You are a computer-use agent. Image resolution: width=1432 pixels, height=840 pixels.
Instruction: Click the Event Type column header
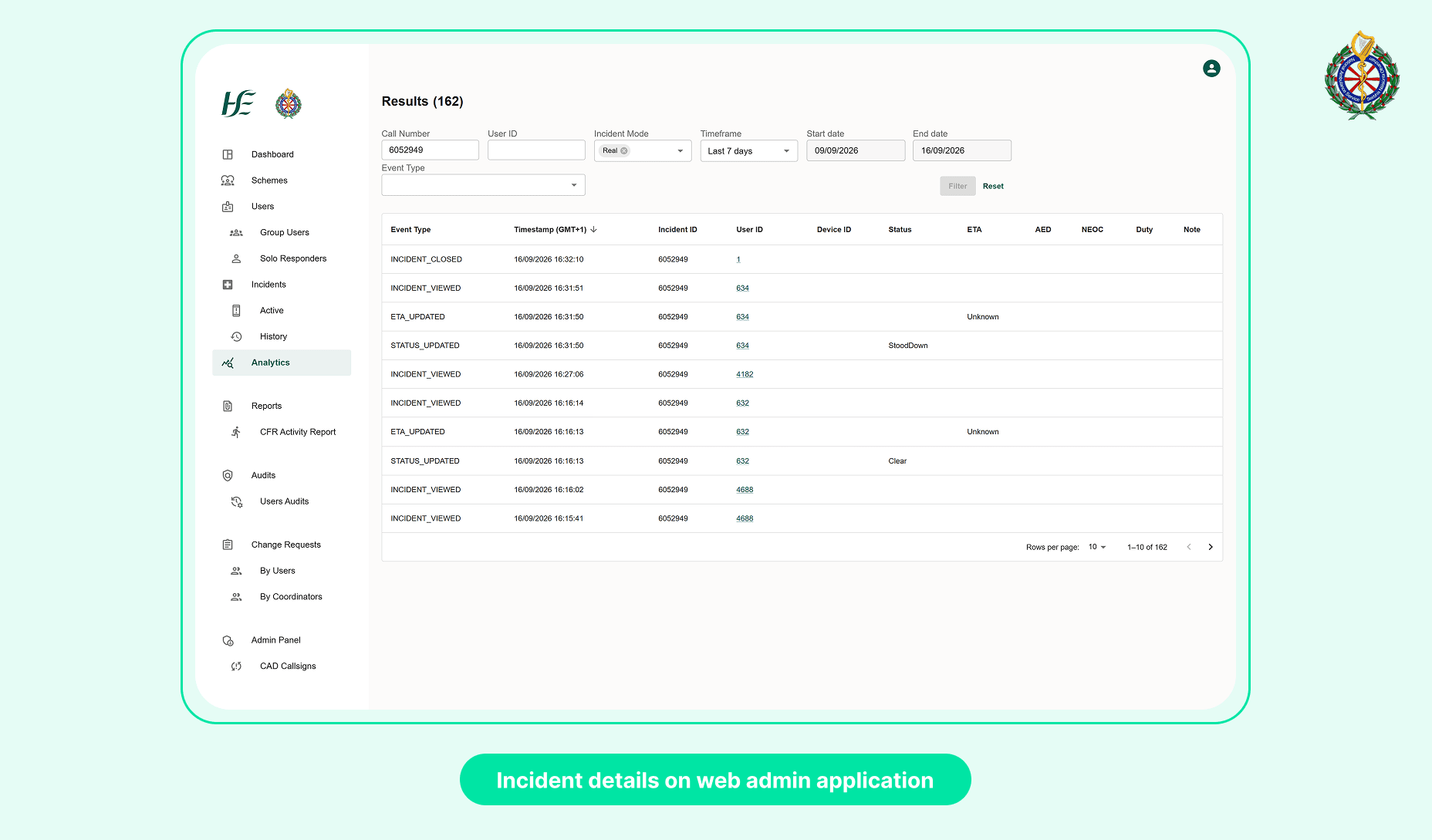click(x=410, y=230)
